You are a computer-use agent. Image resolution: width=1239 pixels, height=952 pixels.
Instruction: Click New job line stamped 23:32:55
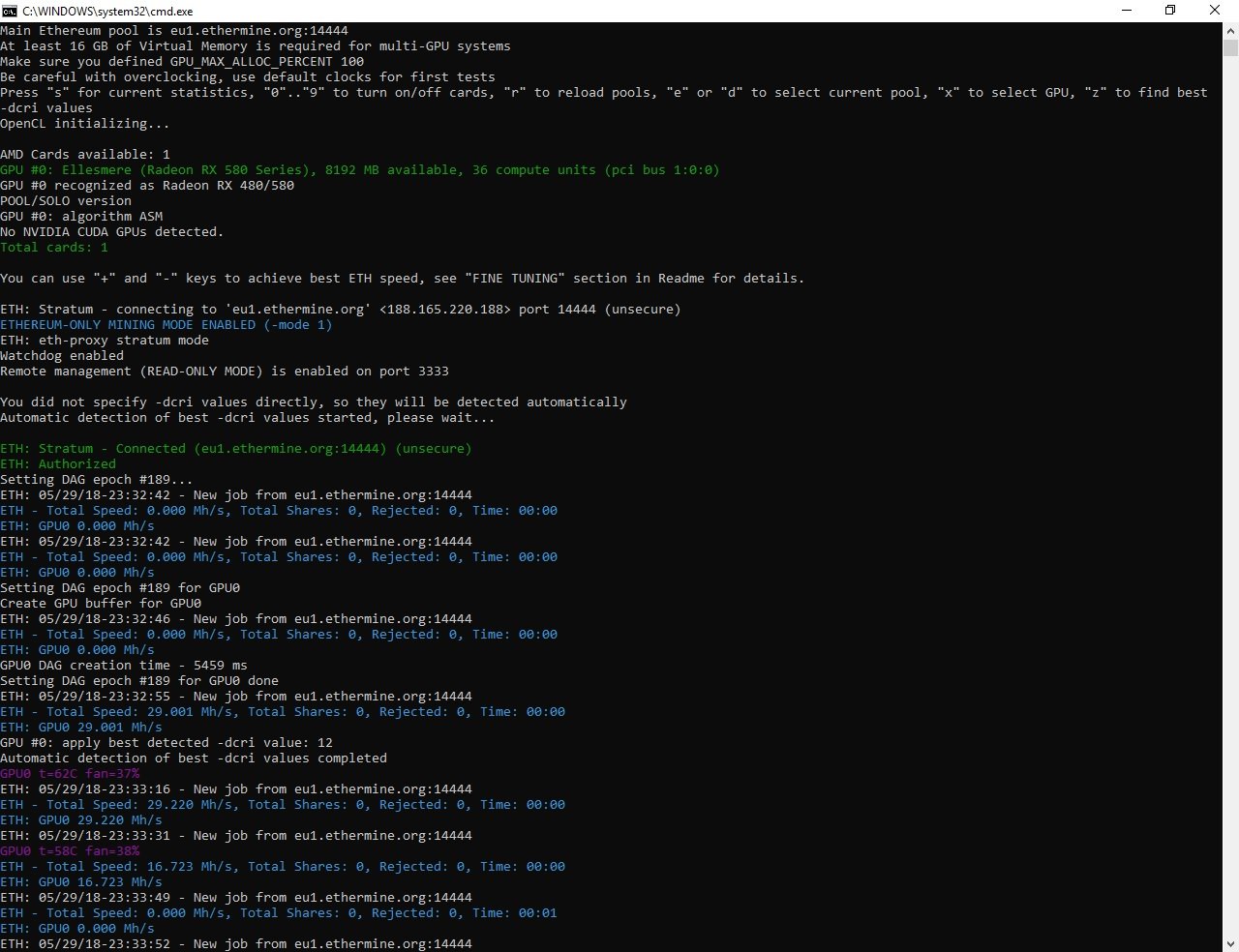[x=236, y=697]
